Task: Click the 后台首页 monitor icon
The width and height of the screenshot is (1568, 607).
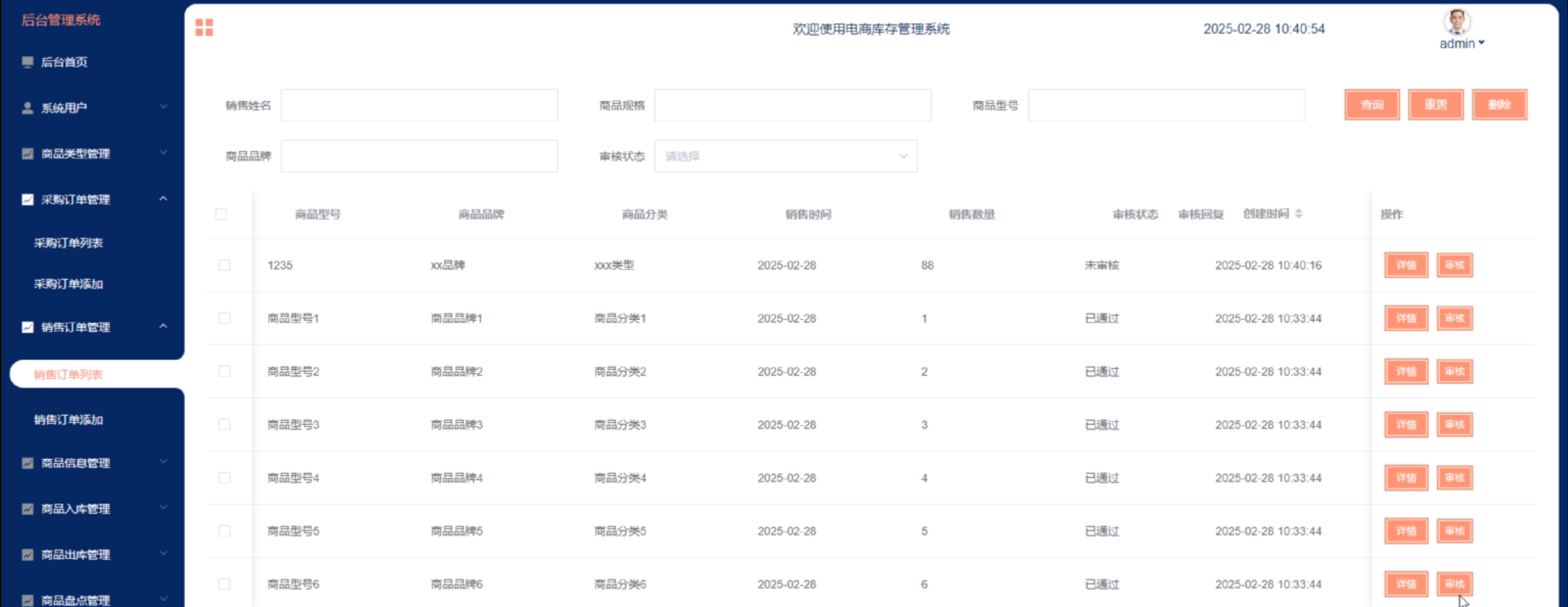Action: (x=28, y=62)
